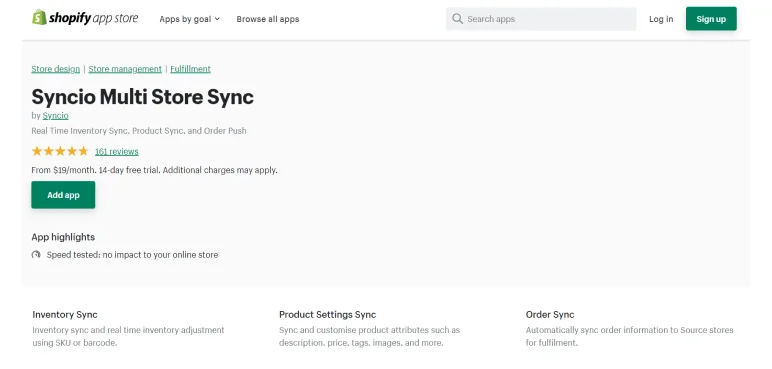772x369 pixels.
Task: Click the SKU or barcode description text
Action: (x=129, y=336)
